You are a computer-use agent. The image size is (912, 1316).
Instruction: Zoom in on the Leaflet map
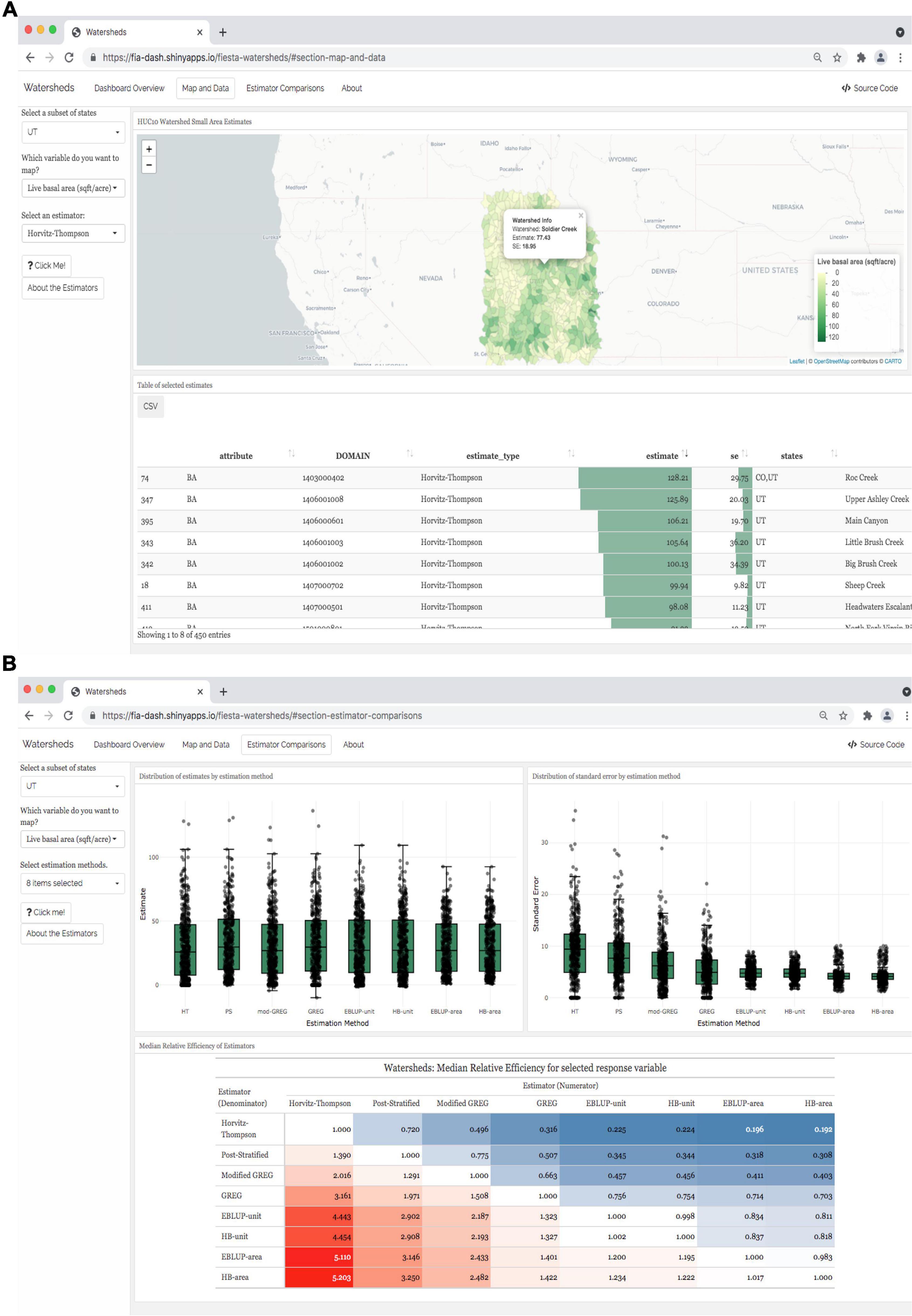tap(149, 149)
